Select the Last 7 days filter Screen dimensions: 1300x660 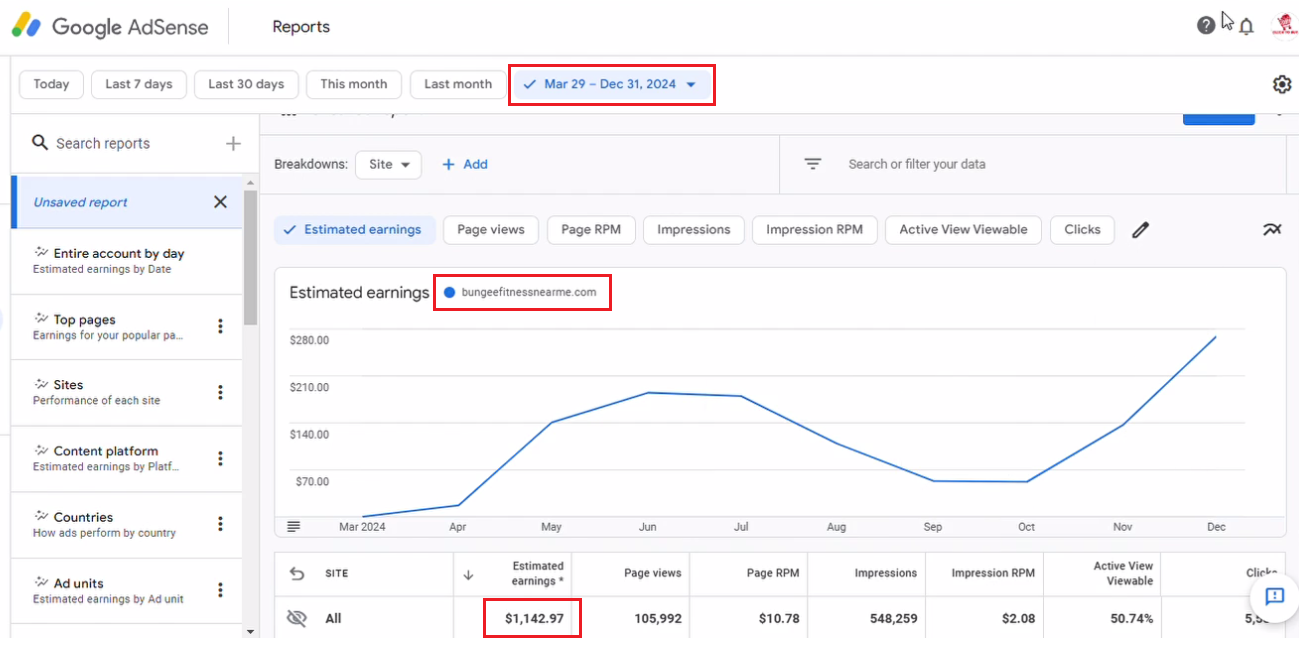[139, 84]
